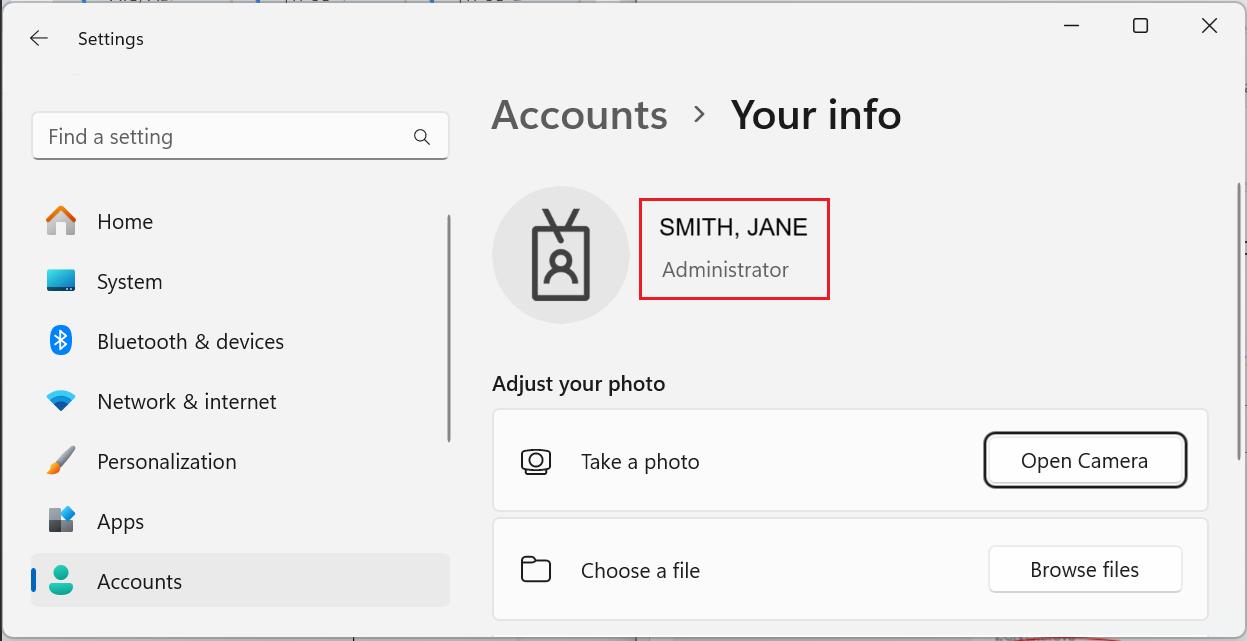Click the profile badge avatar picture
Image resolution: width=1247 pixels, height=641 pixels.
click(x=560, y=255)
